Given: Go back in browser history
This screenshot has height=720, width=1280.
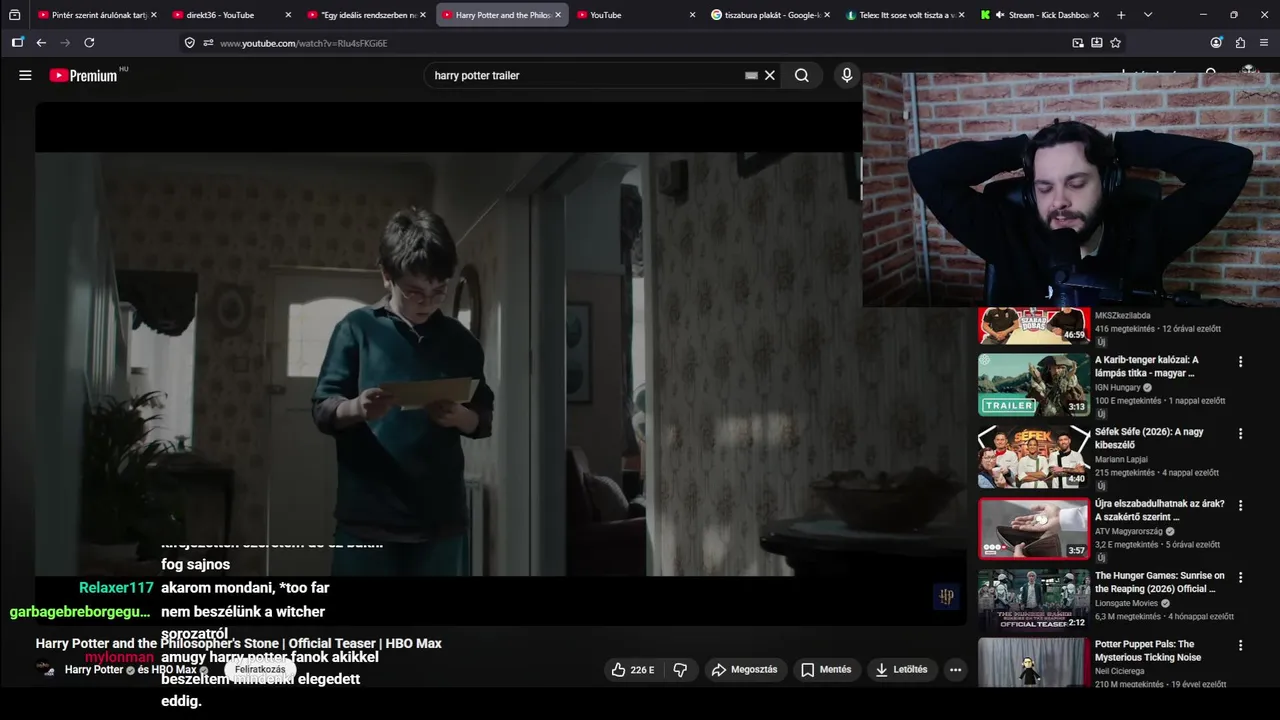Looking at the screenshot, I should 41,43.
